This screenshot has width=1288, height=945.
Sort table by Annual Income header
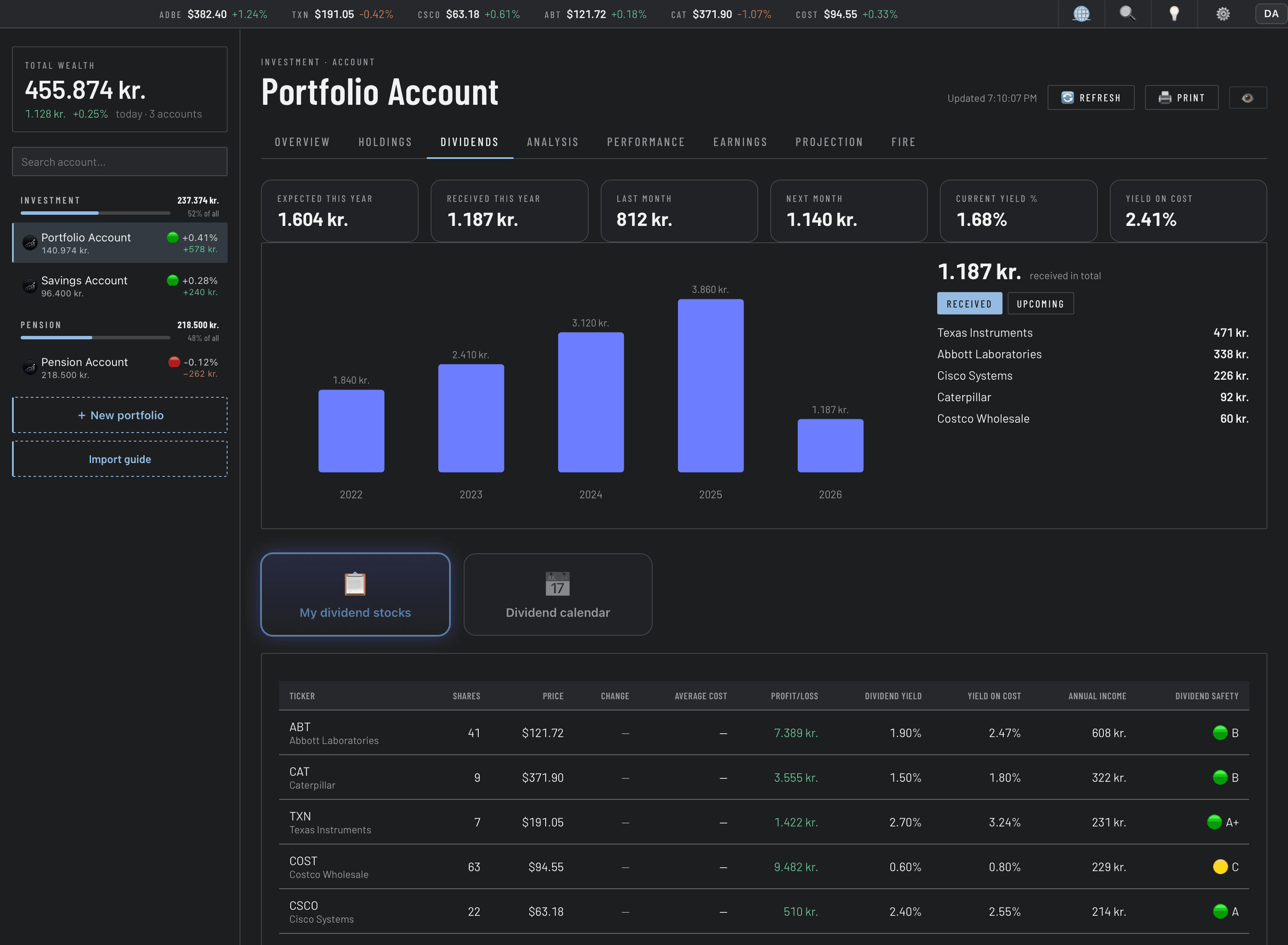[1097, 696]
